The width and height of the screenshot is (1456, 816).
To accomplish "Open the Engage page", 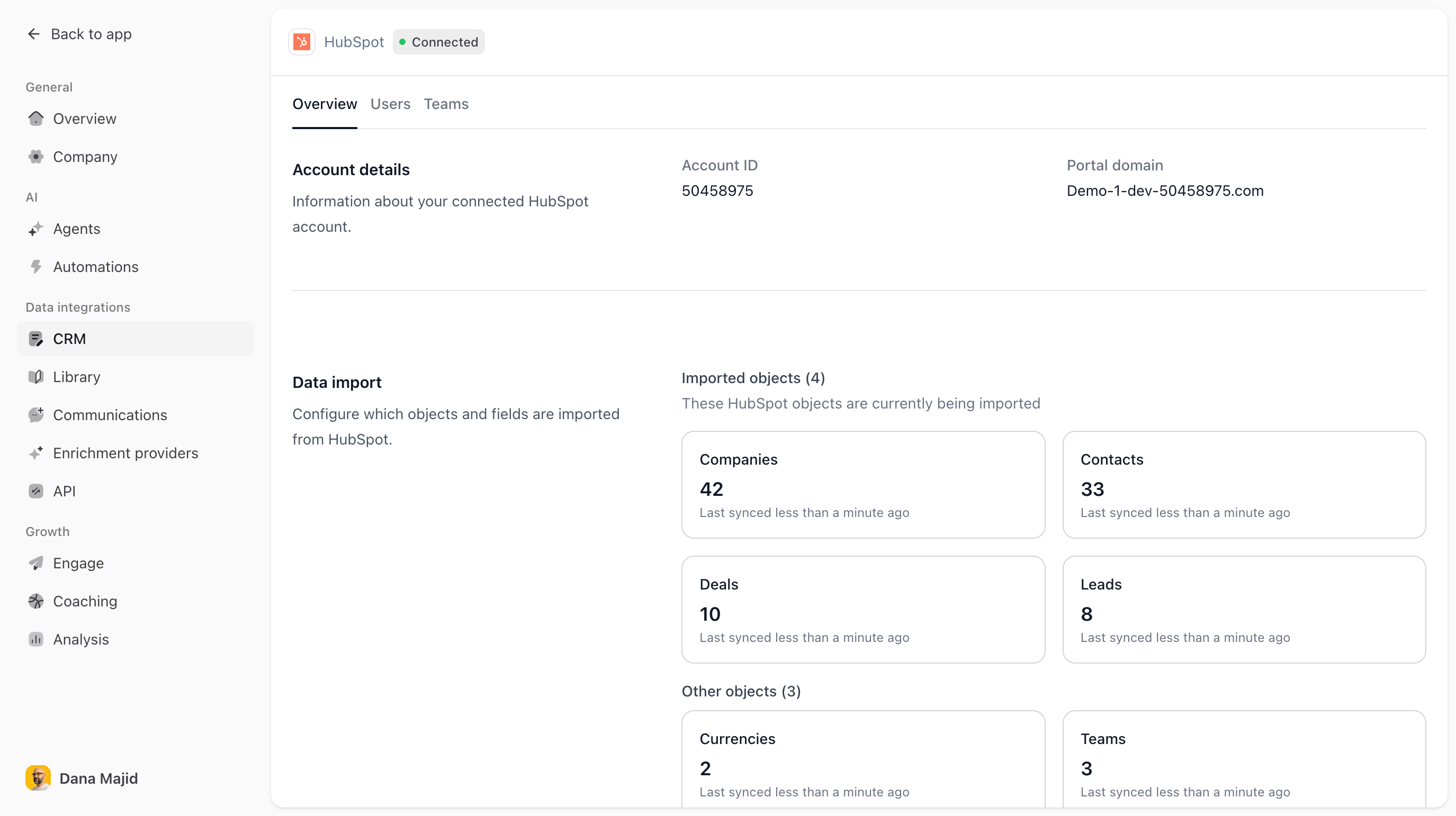I will [x=136, y=564].
